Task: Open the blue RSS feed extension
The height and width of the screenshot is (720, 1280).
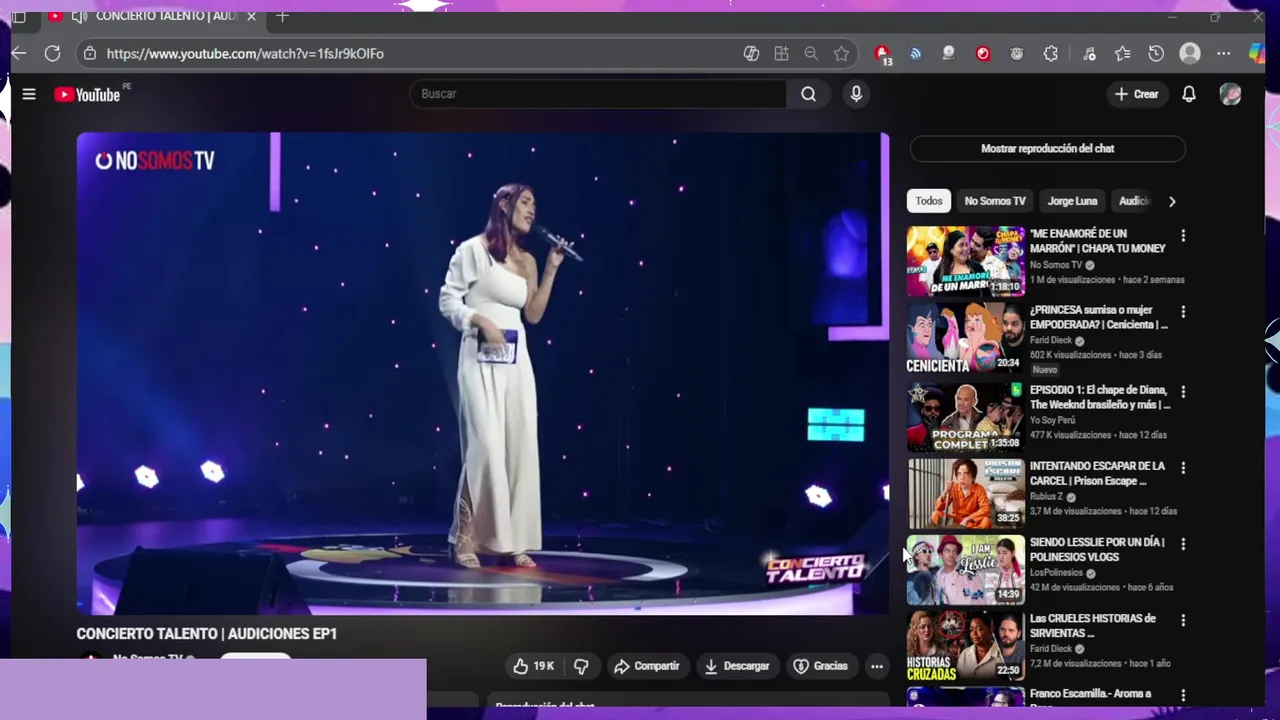Action: click(915, 54)
